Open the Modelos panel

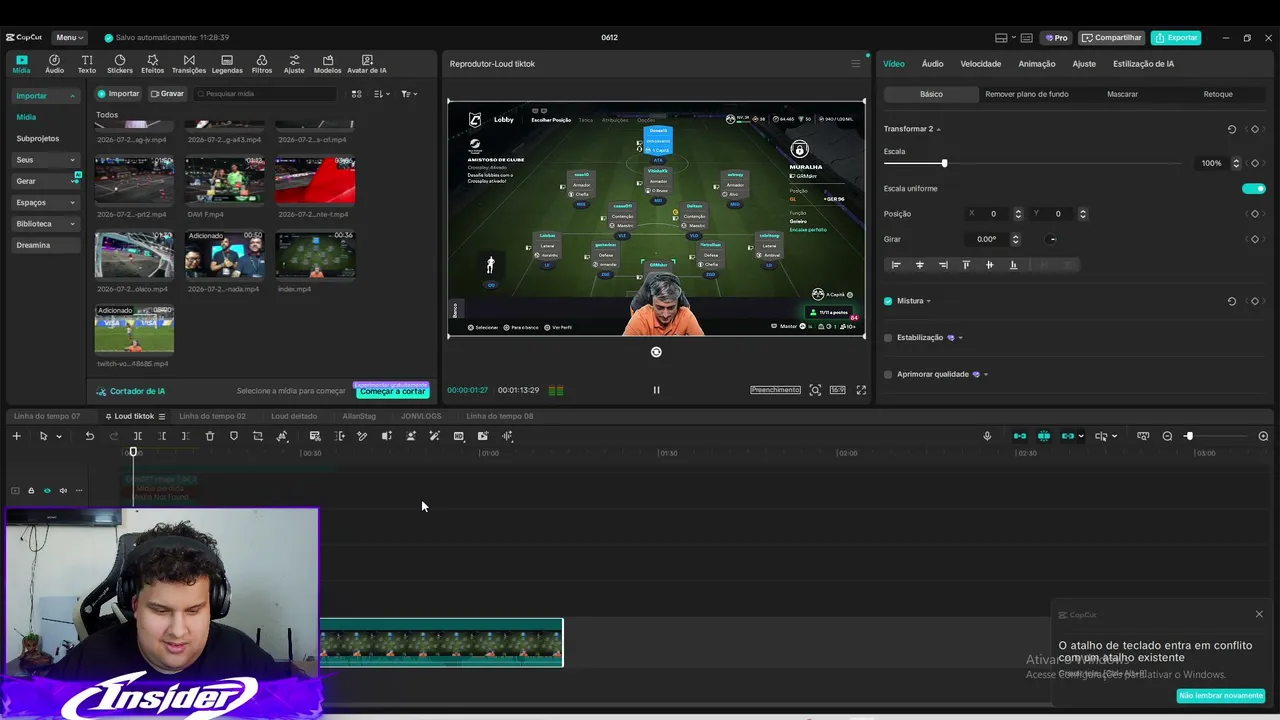pyautogui.click(x=327, y=64)
